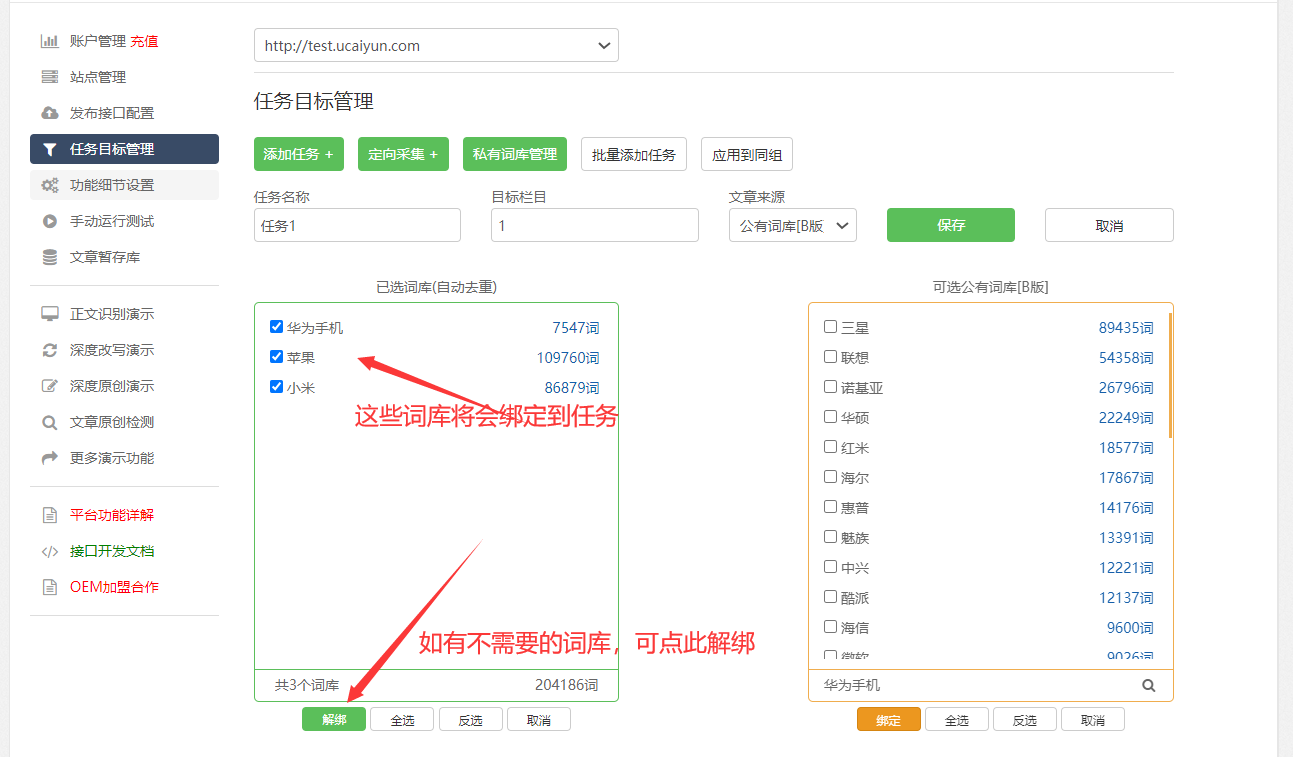Image resolution: width=1293 pixels, height=757 pixels.
Task: Click 添加任务 + button to add task
Action: tap(298, 154)
